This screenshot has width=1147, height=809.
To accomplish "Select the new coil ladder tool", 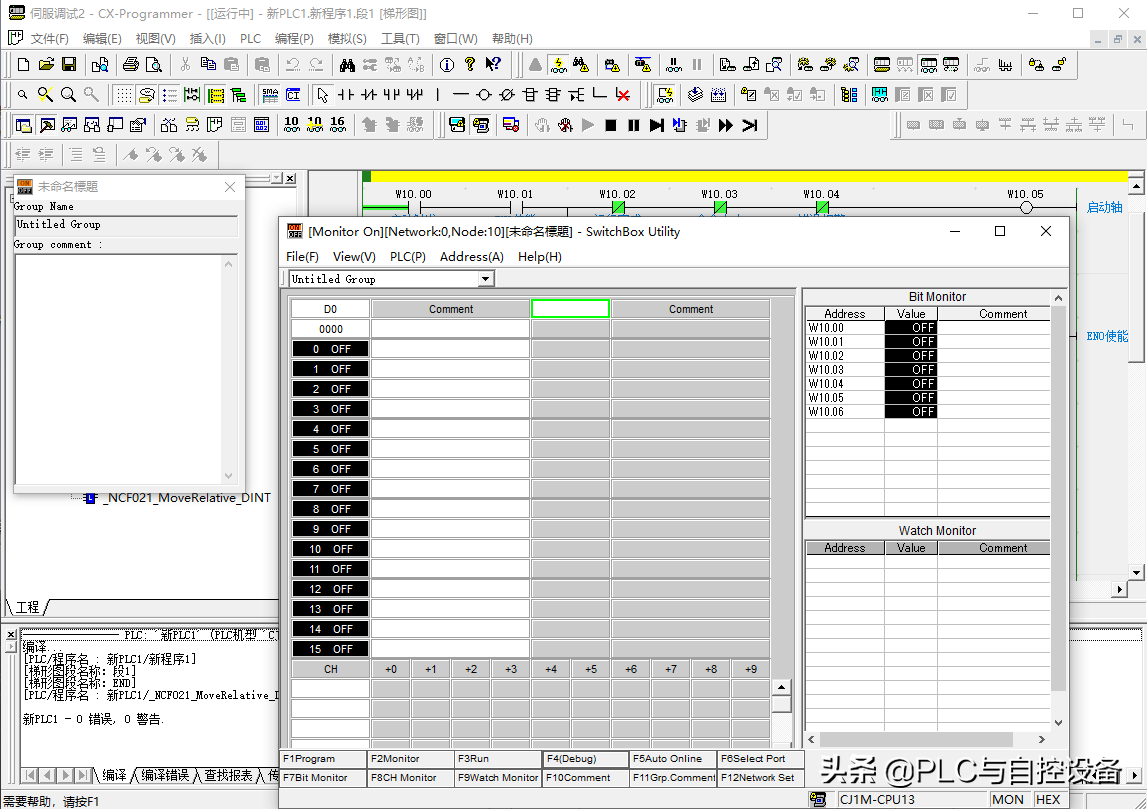I will (484, 95).
